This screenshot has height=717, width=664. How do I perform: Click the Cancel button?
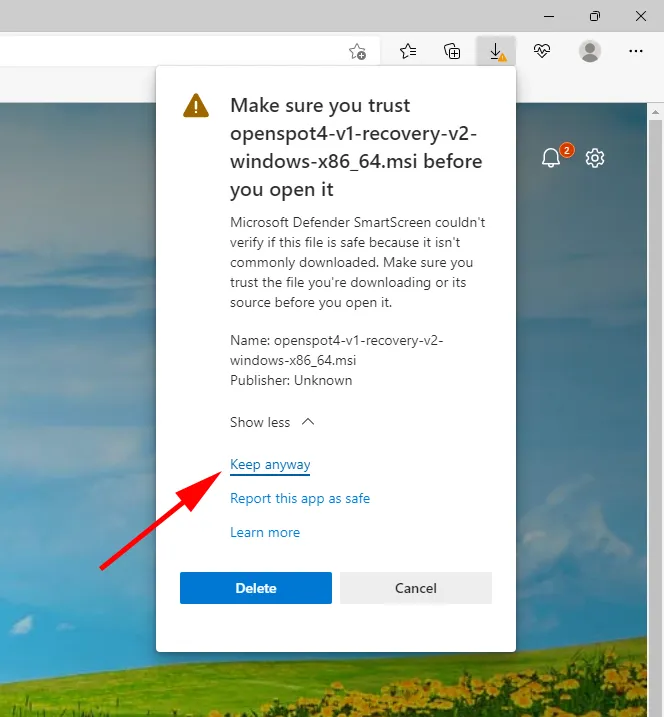click(x=416, y=588)
